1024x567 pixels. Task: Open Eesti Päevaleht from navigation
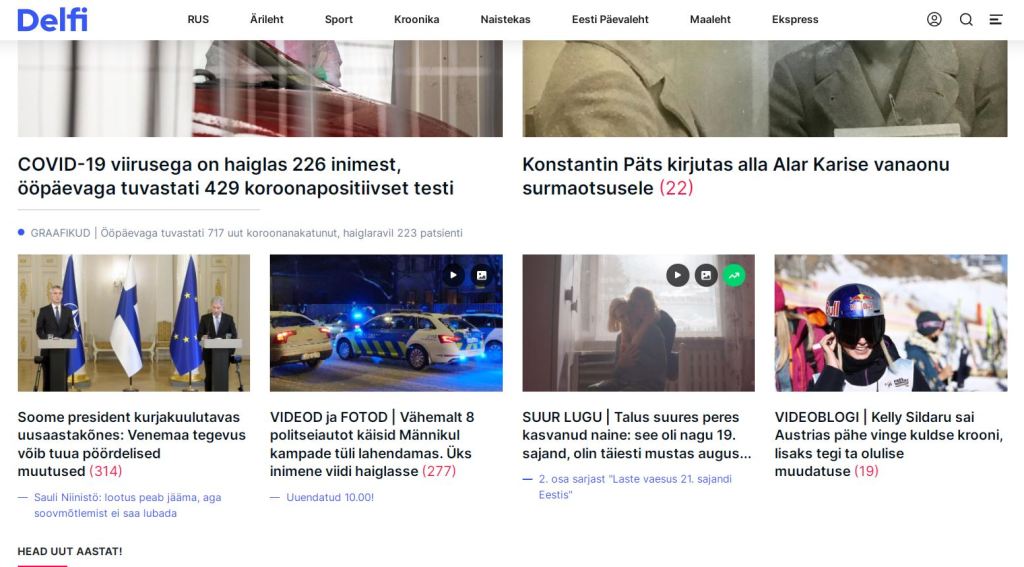tap(610, 20)
